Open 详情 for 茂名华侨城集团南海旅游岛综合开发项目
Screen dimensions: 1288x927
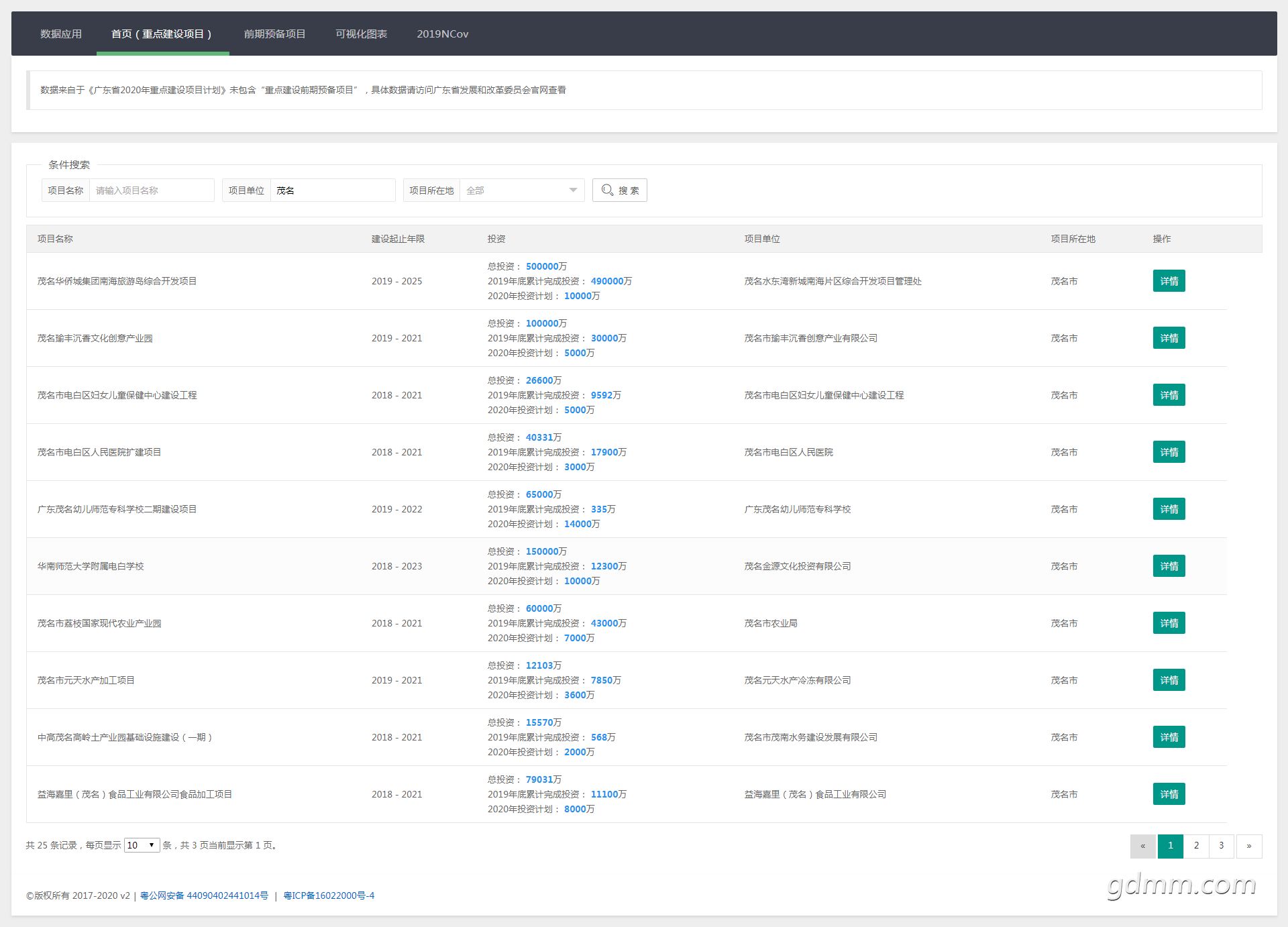click(1169, 281)
